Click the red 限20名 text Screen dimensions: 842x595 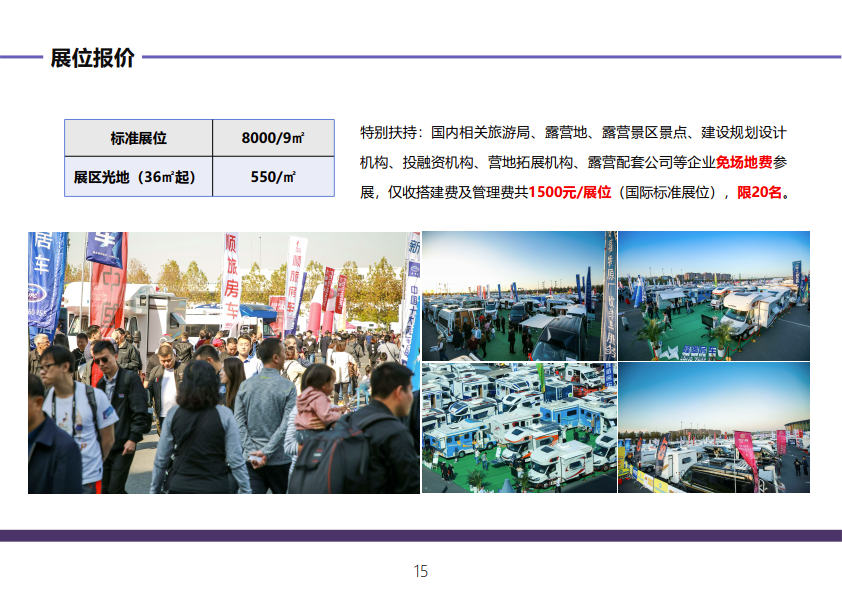[x=759, y=192]
